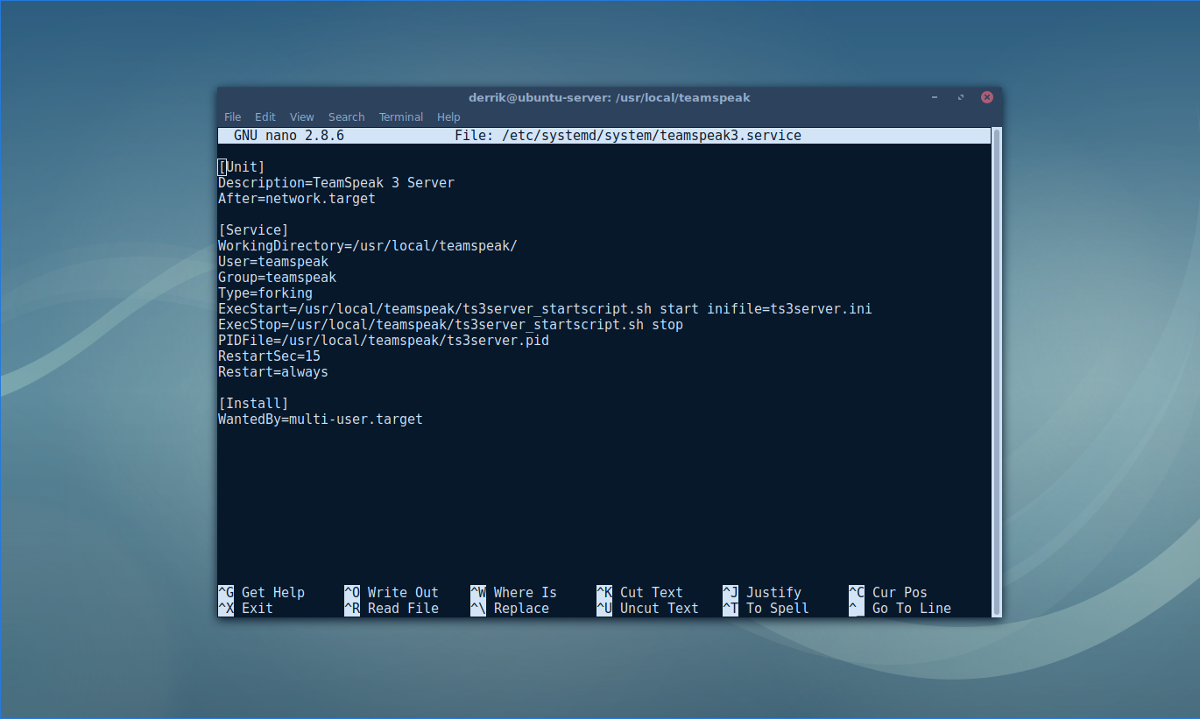Open the View menu
The image size is (1200, 719).
click(x=302, y=117)
